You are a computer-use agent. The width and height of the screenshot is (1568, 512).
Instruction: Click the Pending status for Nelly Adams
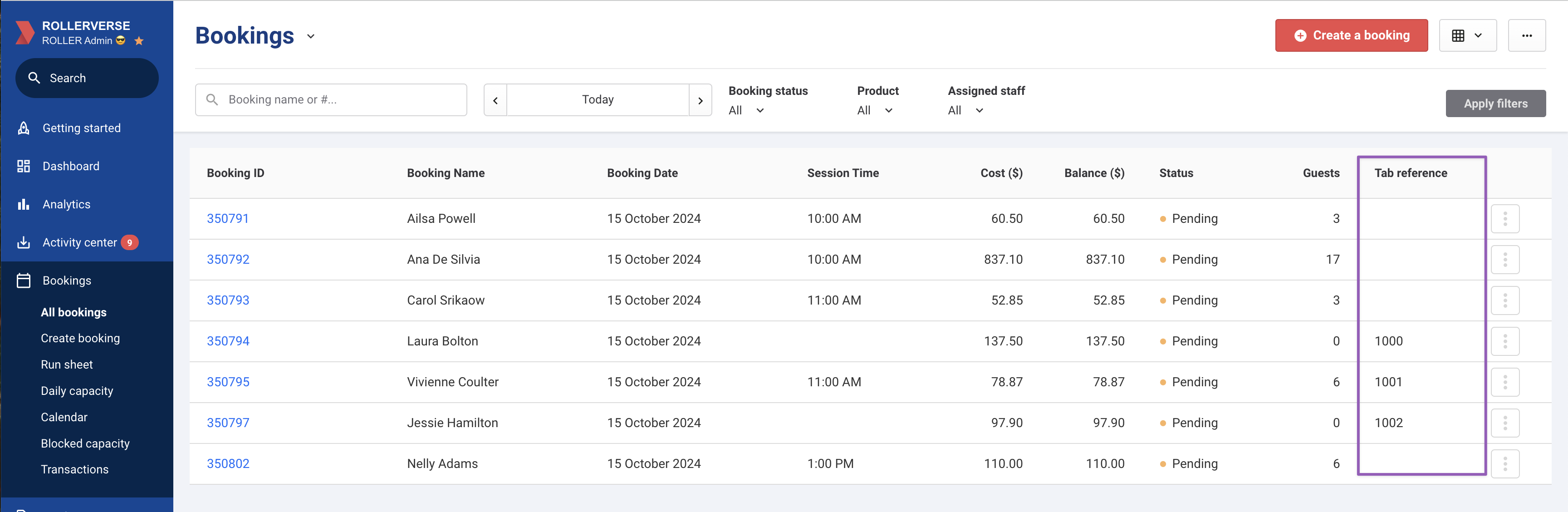point(1189,463)
